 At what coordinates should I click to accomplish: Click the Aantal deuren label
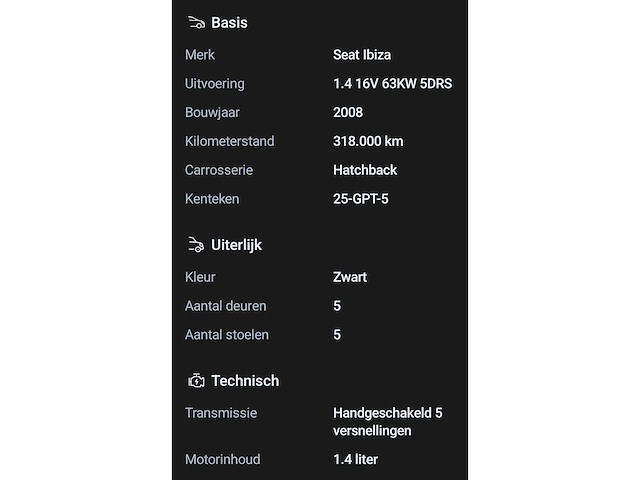click(226, 306)
